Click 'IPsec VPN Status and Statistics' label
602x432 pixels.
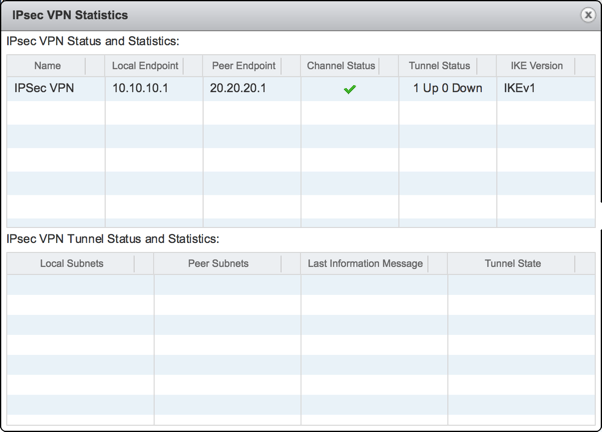click(x=93, y=41)
